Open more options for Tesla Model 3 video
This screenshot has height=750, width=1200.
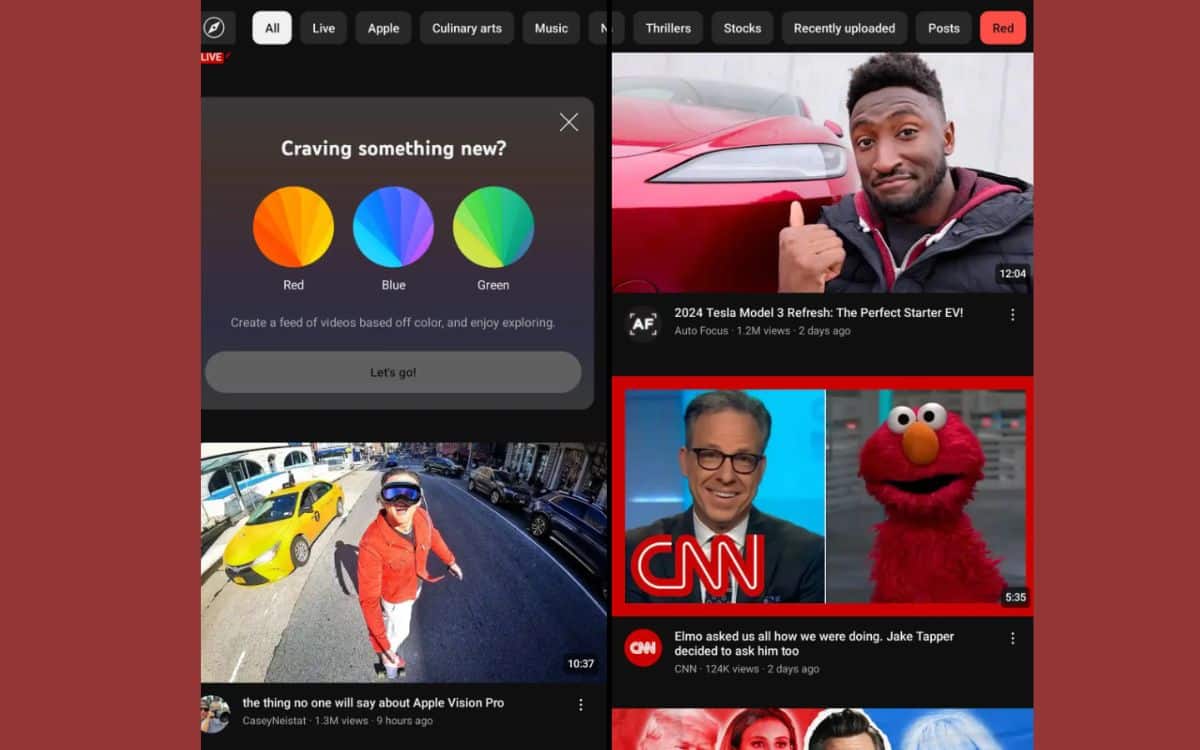(1012, 314)
